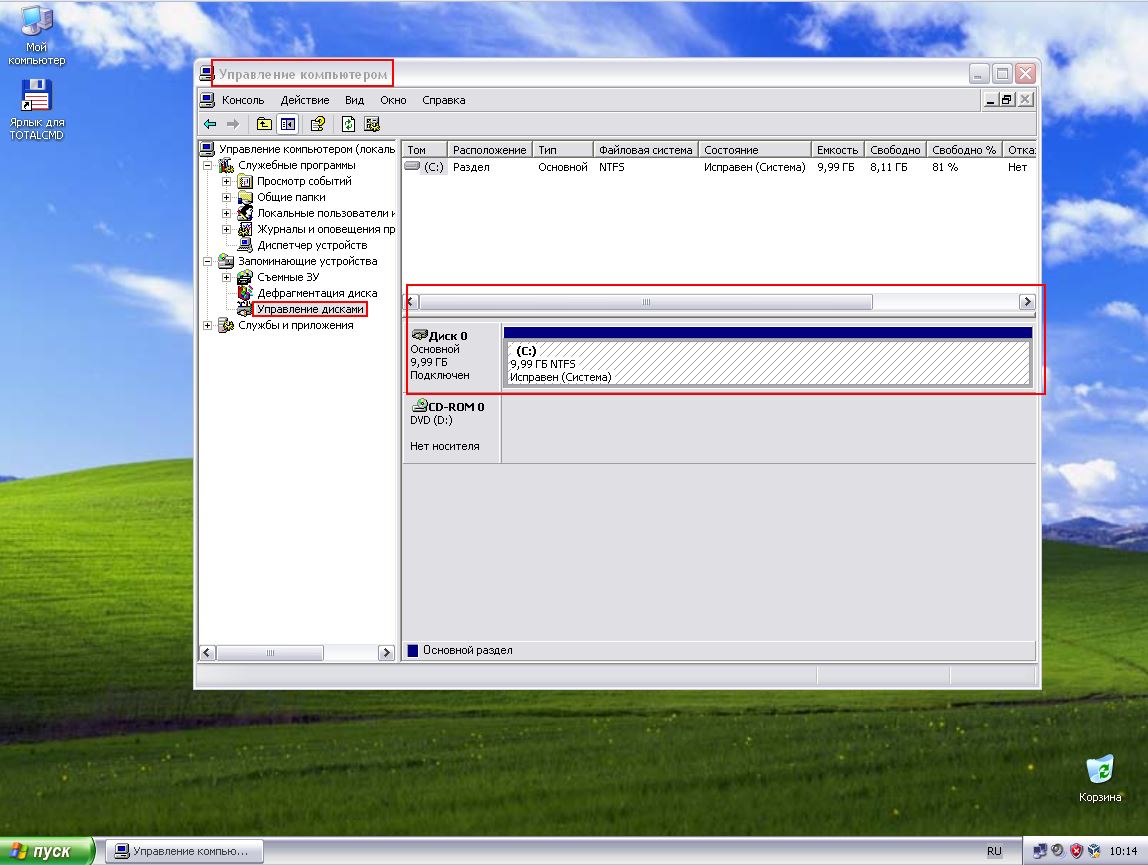
Task: Click the Основной раздел blue legend swatch
Action: [x=413, y=650]
